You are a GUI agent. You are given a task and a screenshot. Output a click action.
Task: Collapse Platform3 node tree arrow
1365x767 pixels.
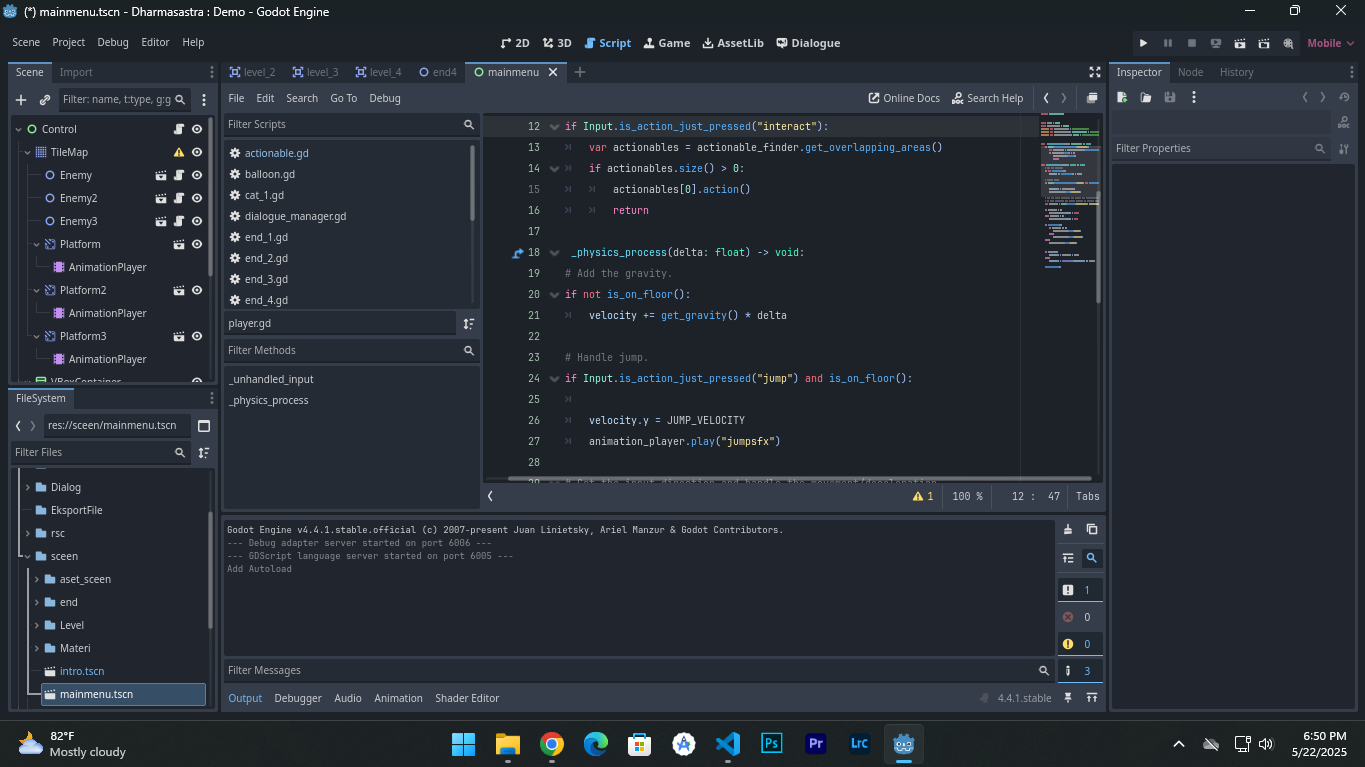(x=36, y=336)
